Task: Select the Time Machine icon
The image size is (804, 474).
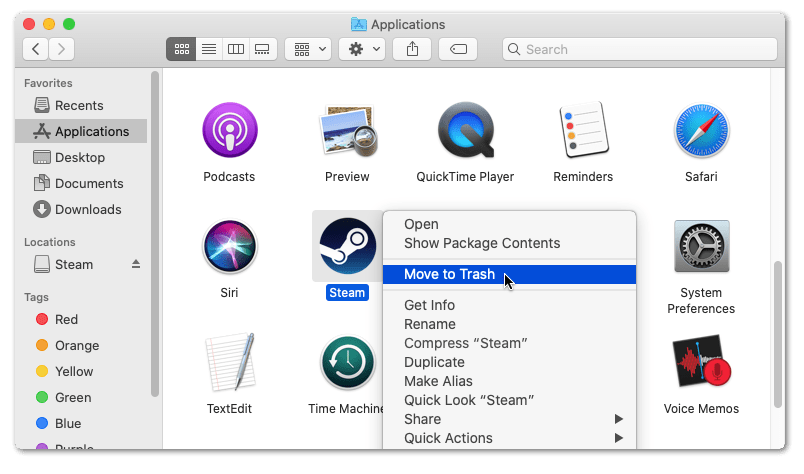Action: tap(348, 362)
